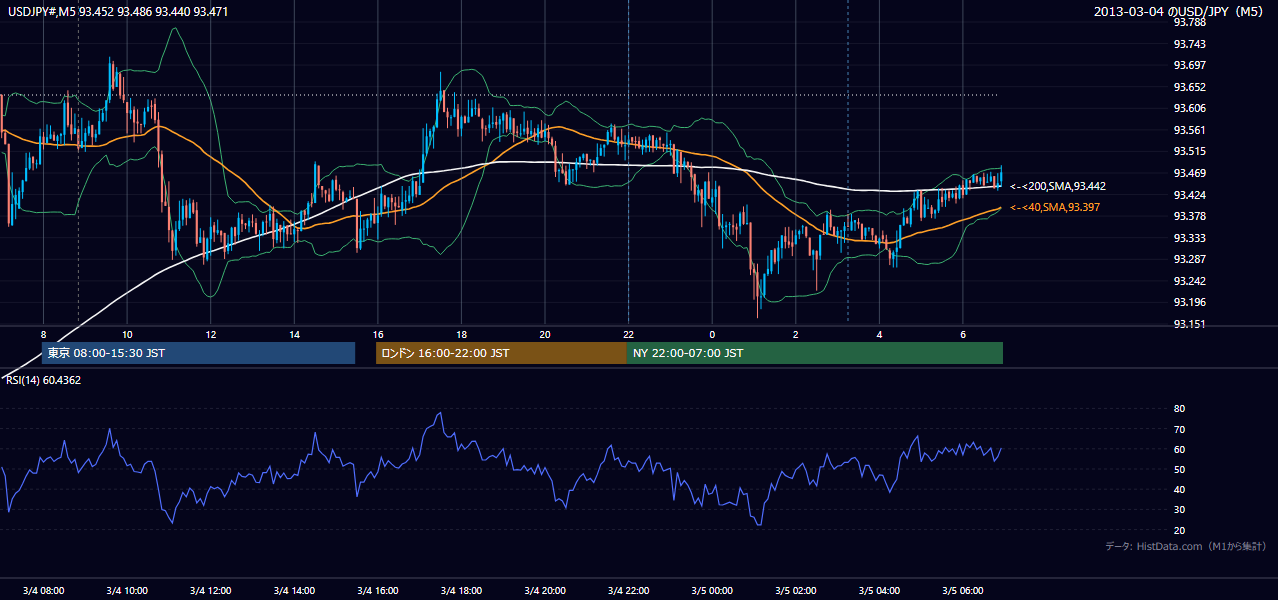
Task: Click the 93.788 price axis label
Action: pos(1189,22)
